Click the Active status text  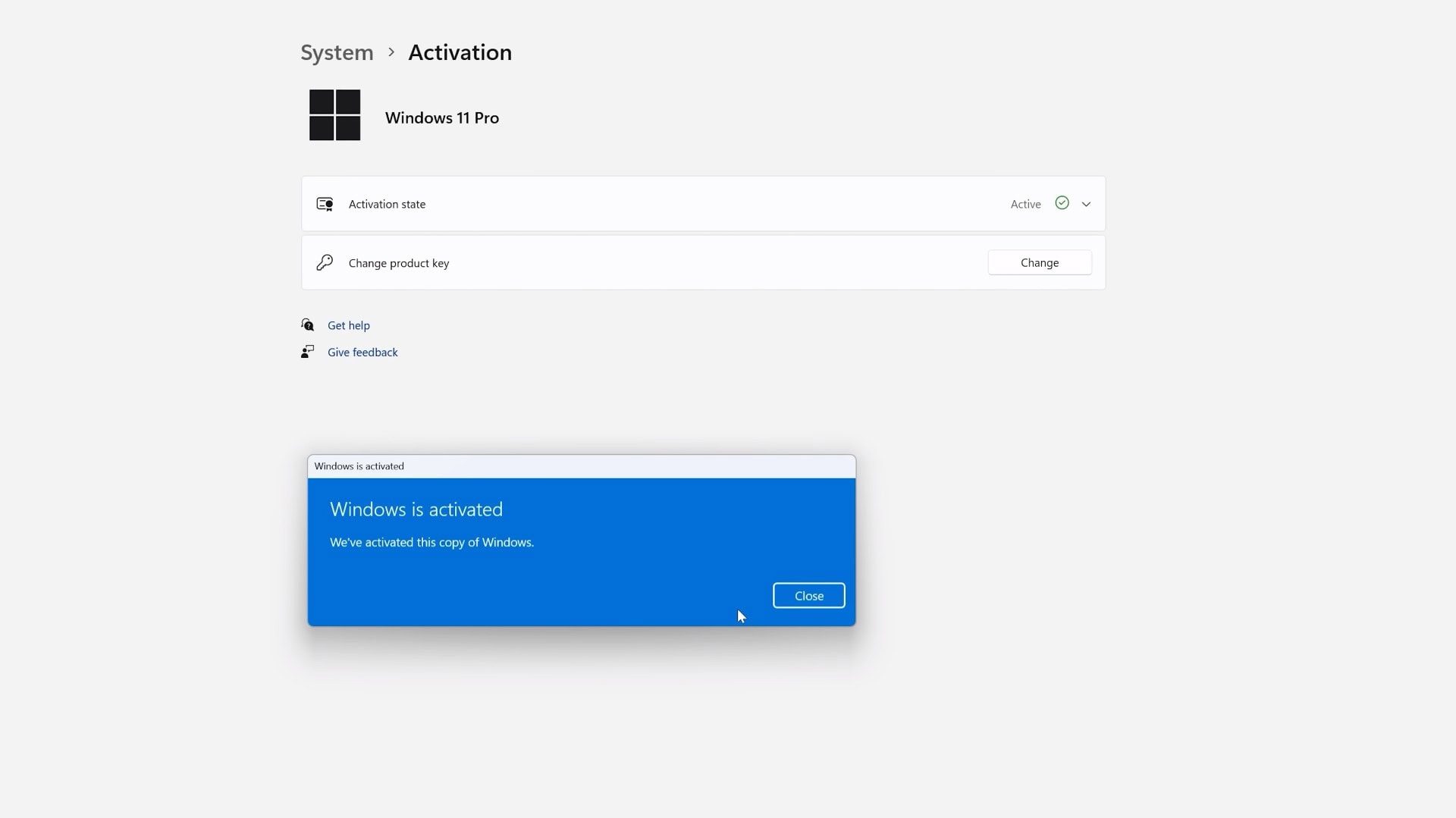pyautogui.click(x=1025, y=204)
